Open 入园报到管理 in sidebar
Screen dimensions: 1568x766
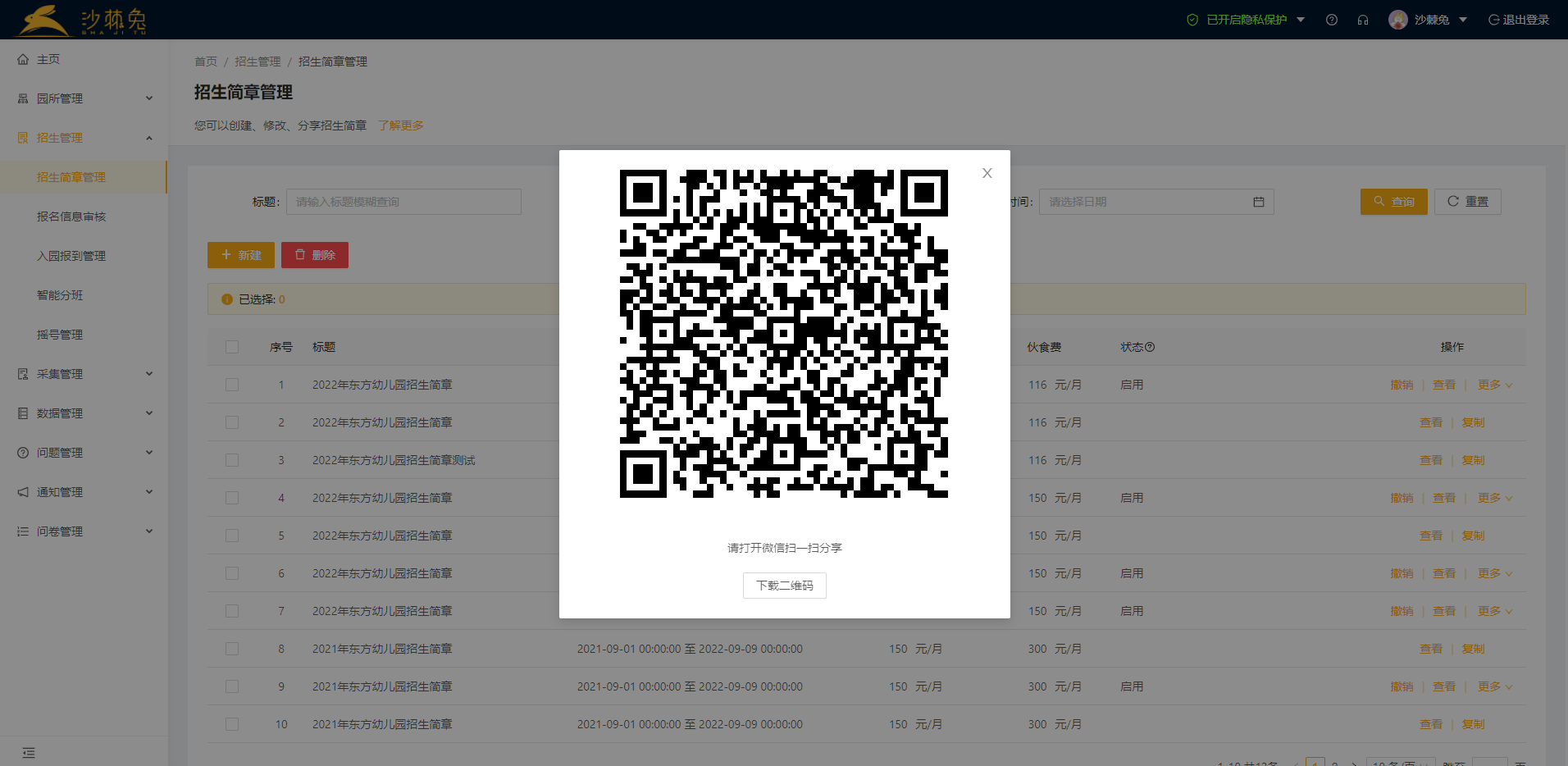(83, 256)
